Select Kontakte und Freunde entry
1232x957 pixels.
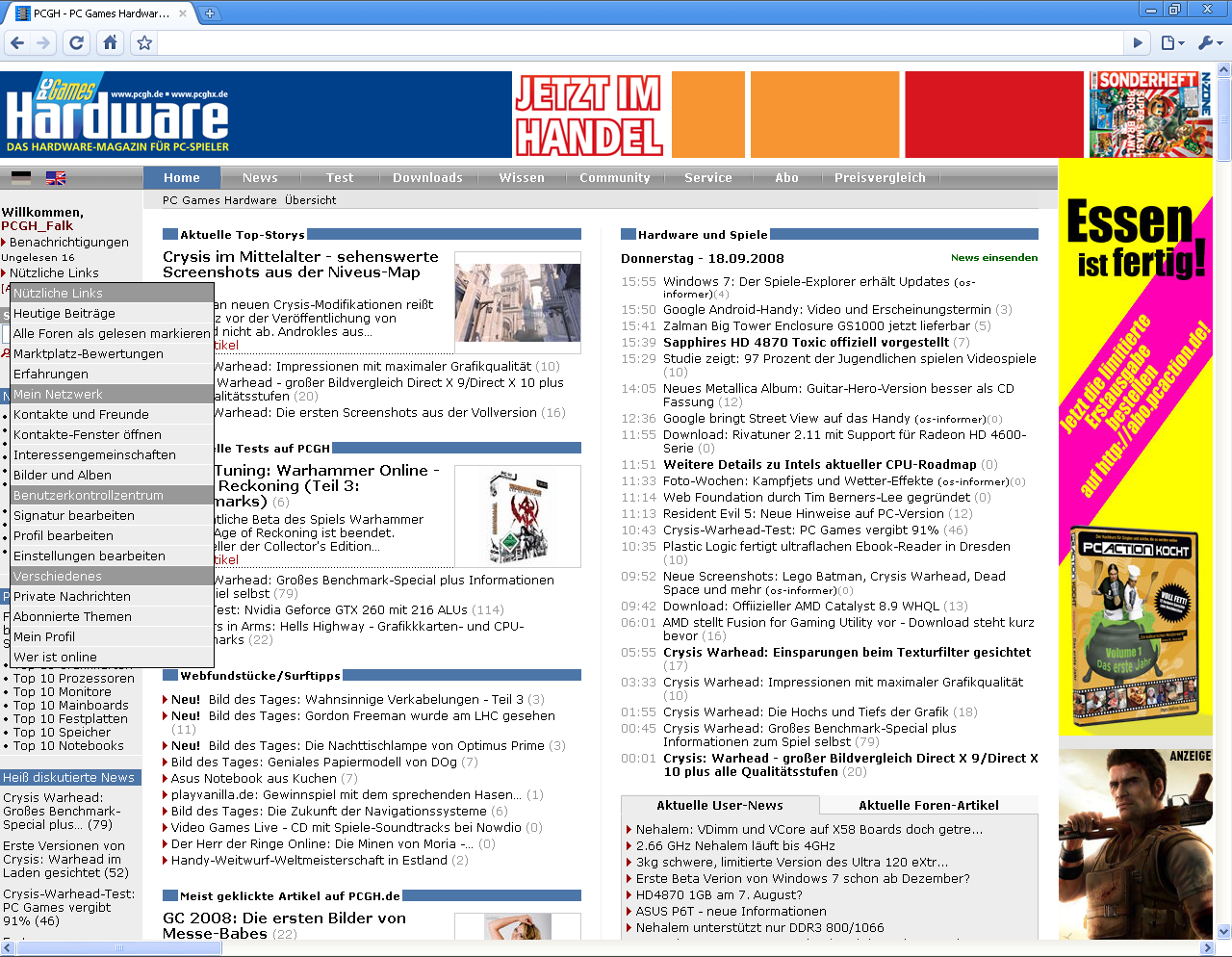[x=112, y=415]
